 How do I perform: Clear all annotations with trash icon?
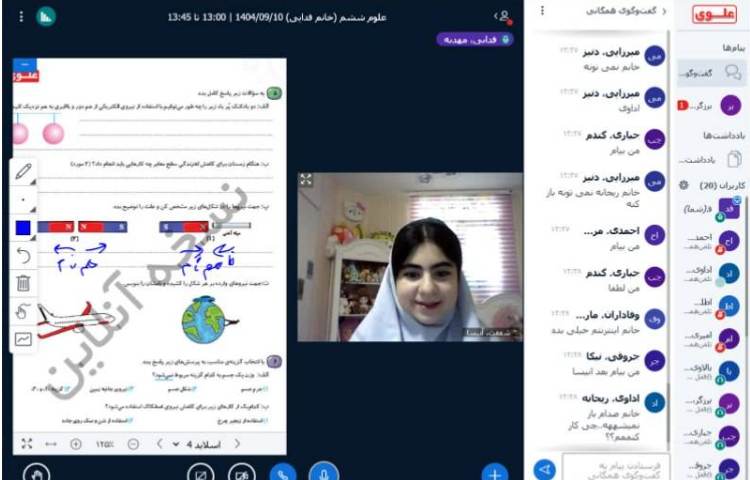(x=23, y=283)
